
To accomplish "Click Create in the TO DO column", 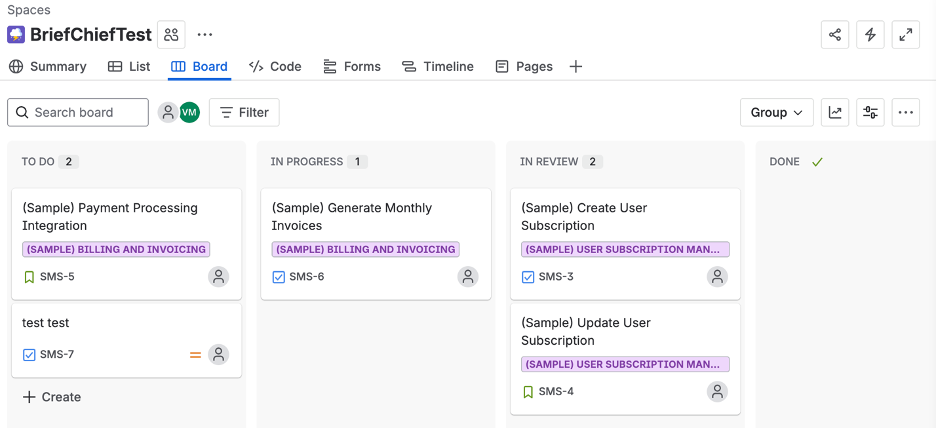I will point(51,397).
